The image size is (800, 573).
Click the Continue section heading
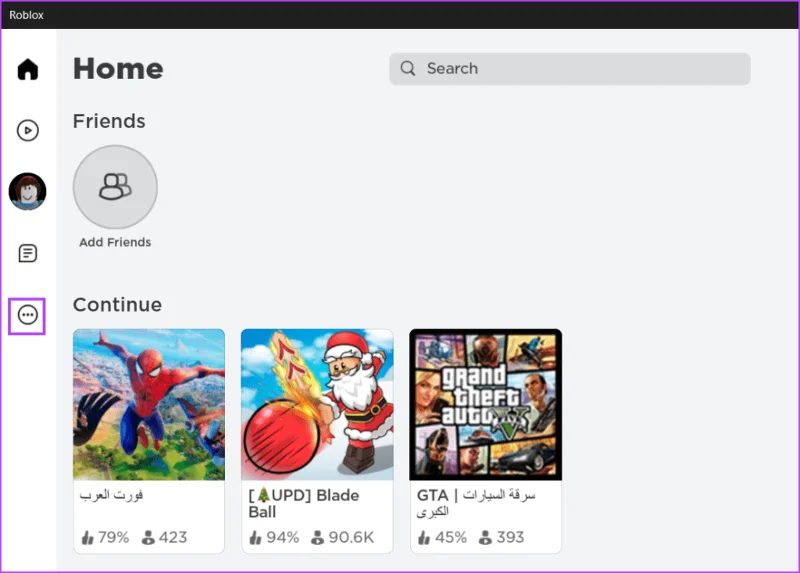[x=117, y=305]
